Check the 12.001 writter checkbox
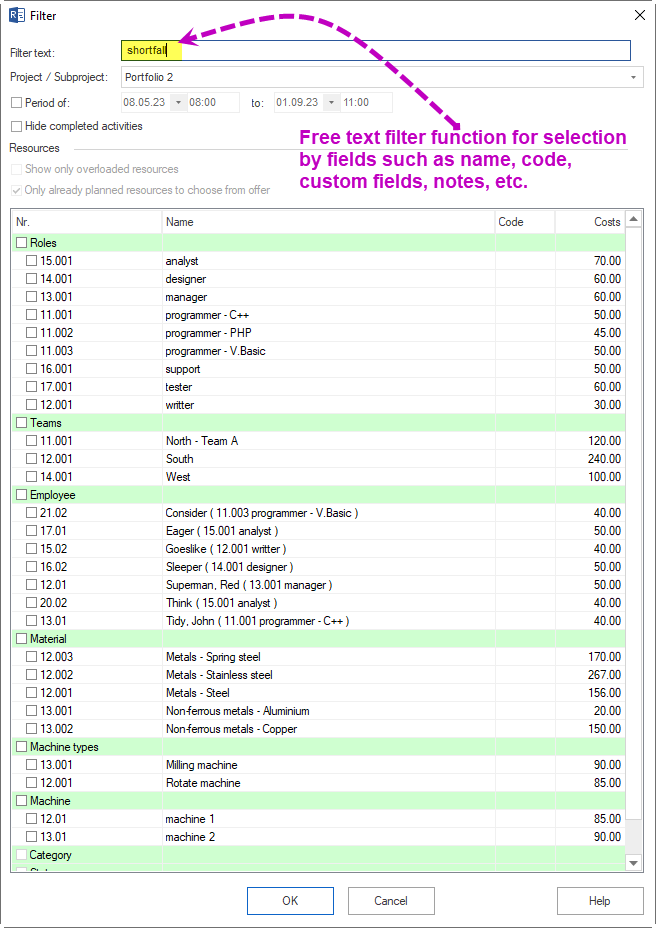 31,405
